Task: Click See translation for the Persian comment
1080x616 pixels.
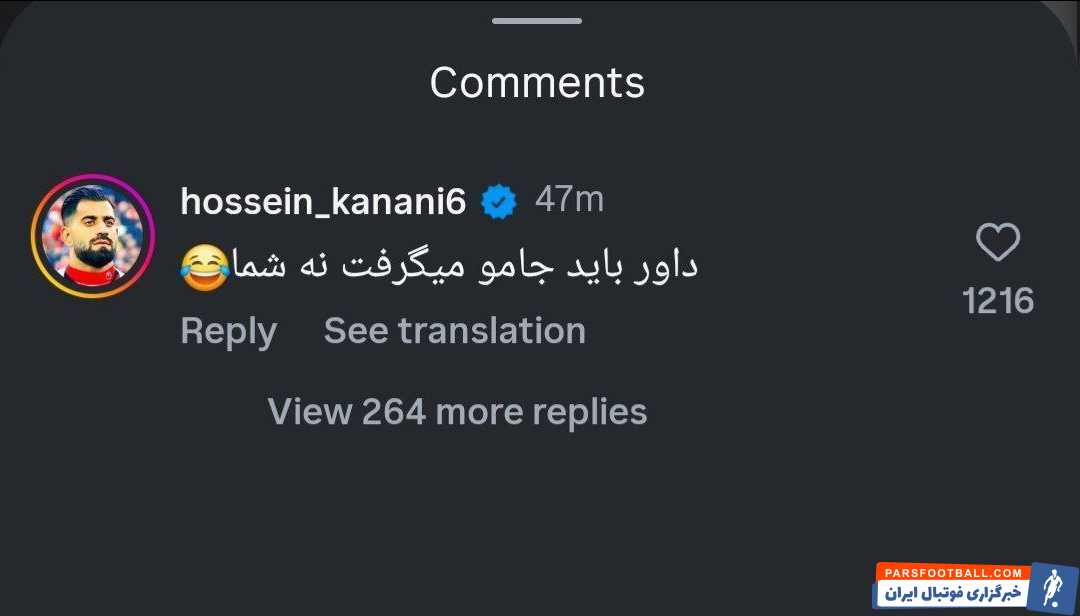Action: pos(454,330)
